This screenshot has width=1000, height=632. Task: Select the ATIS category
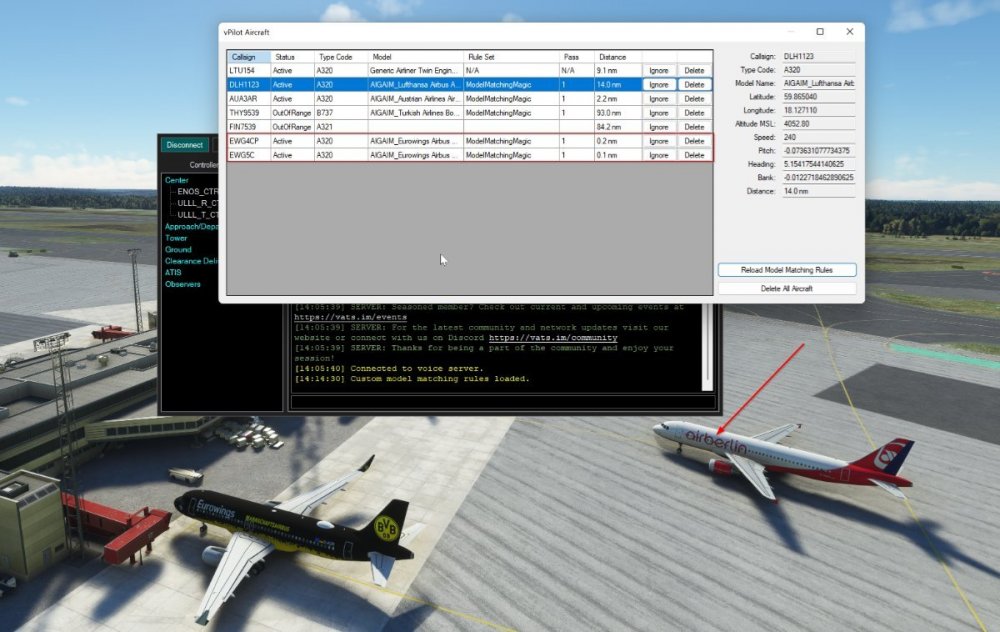[173, 271]
